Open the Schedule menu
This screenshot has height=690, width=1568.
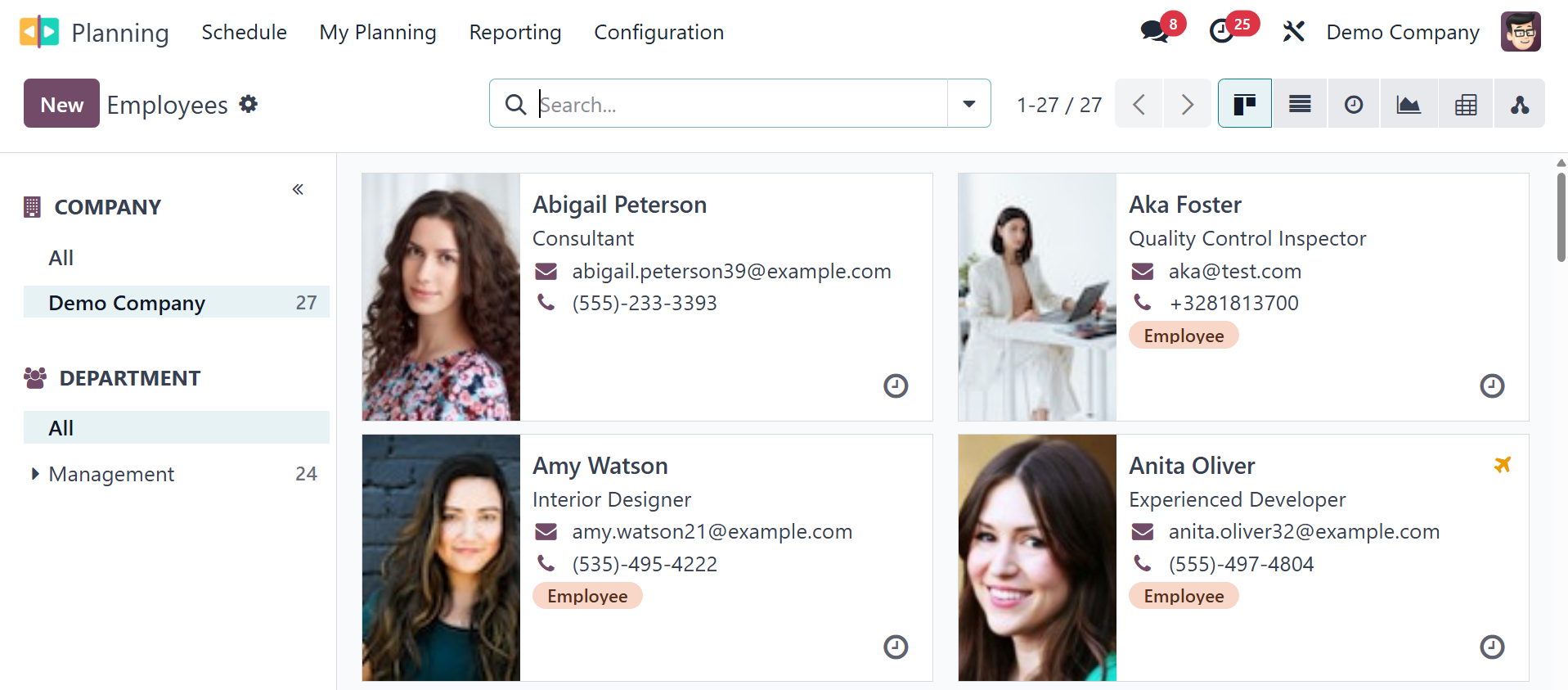pos(244,32)
